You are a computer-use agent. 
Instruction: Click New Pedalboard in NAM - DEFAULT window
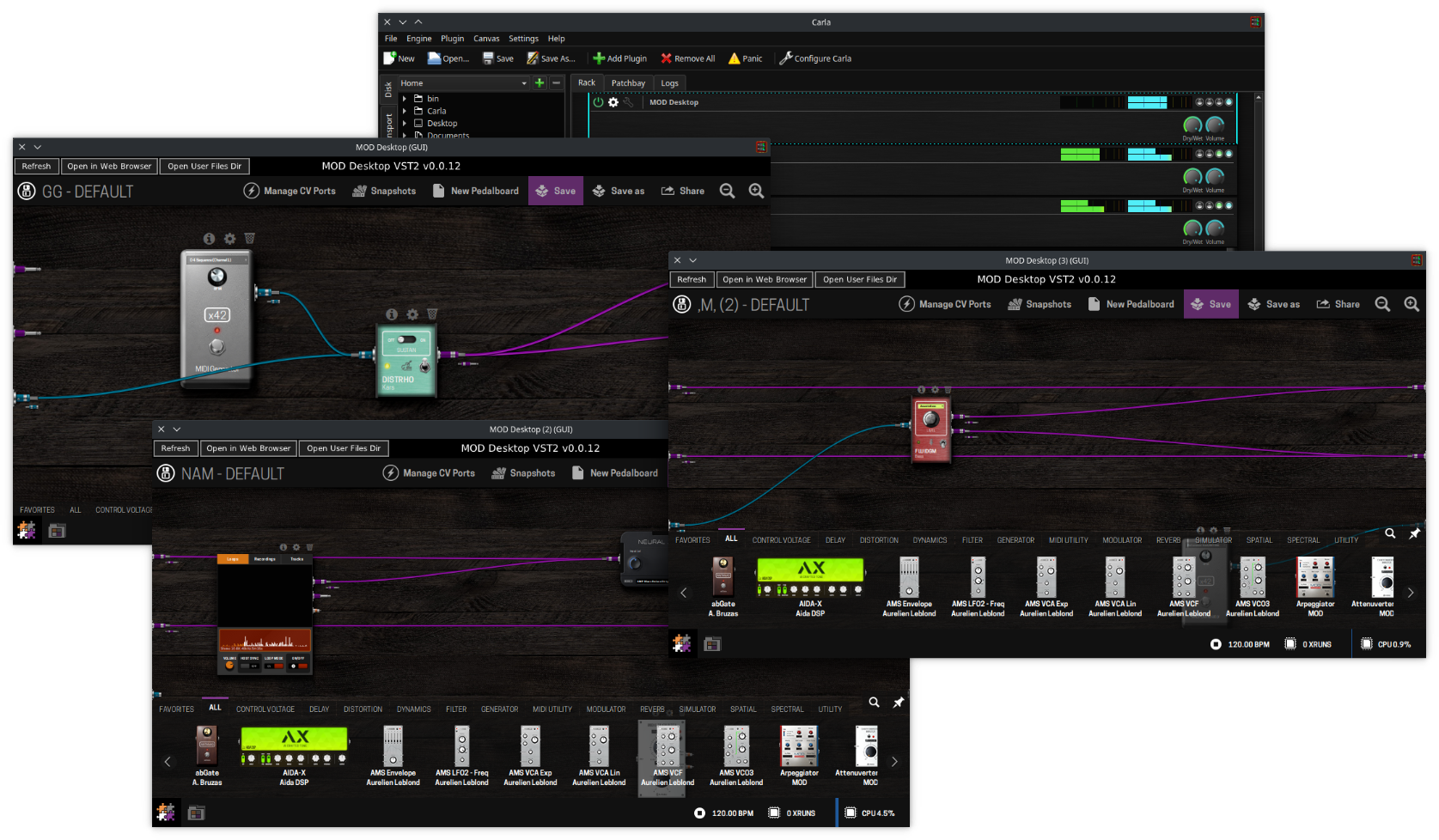click(615, 473)
